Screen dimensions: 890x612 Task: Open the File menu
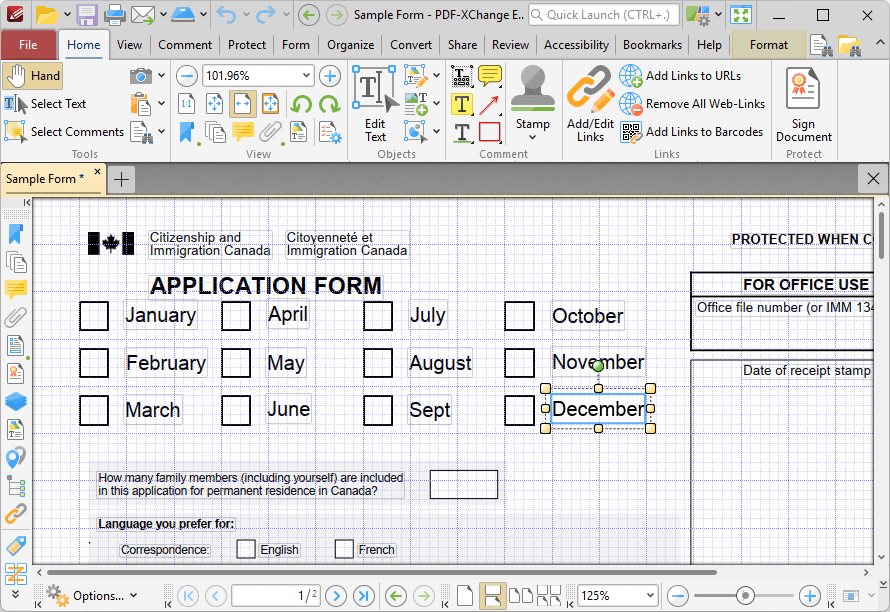[28, 45]
